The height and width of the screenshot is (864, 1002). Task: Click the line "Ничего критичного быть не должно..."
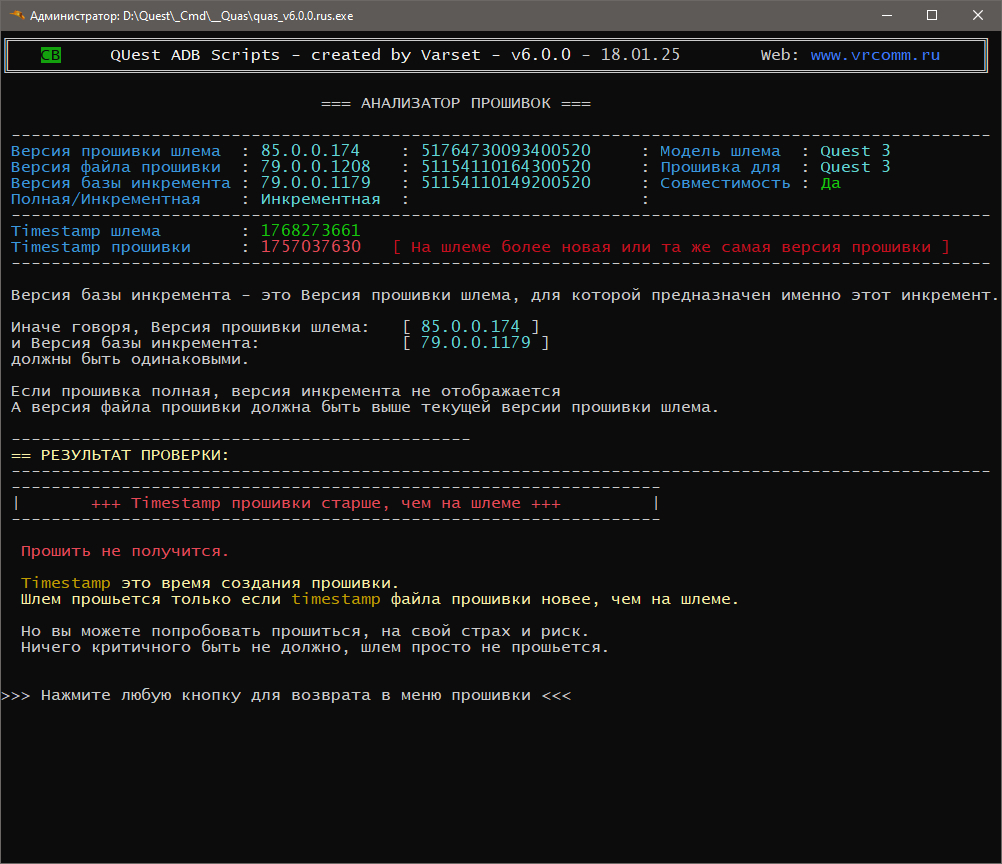pyautogui.click(x=314, y=647)
